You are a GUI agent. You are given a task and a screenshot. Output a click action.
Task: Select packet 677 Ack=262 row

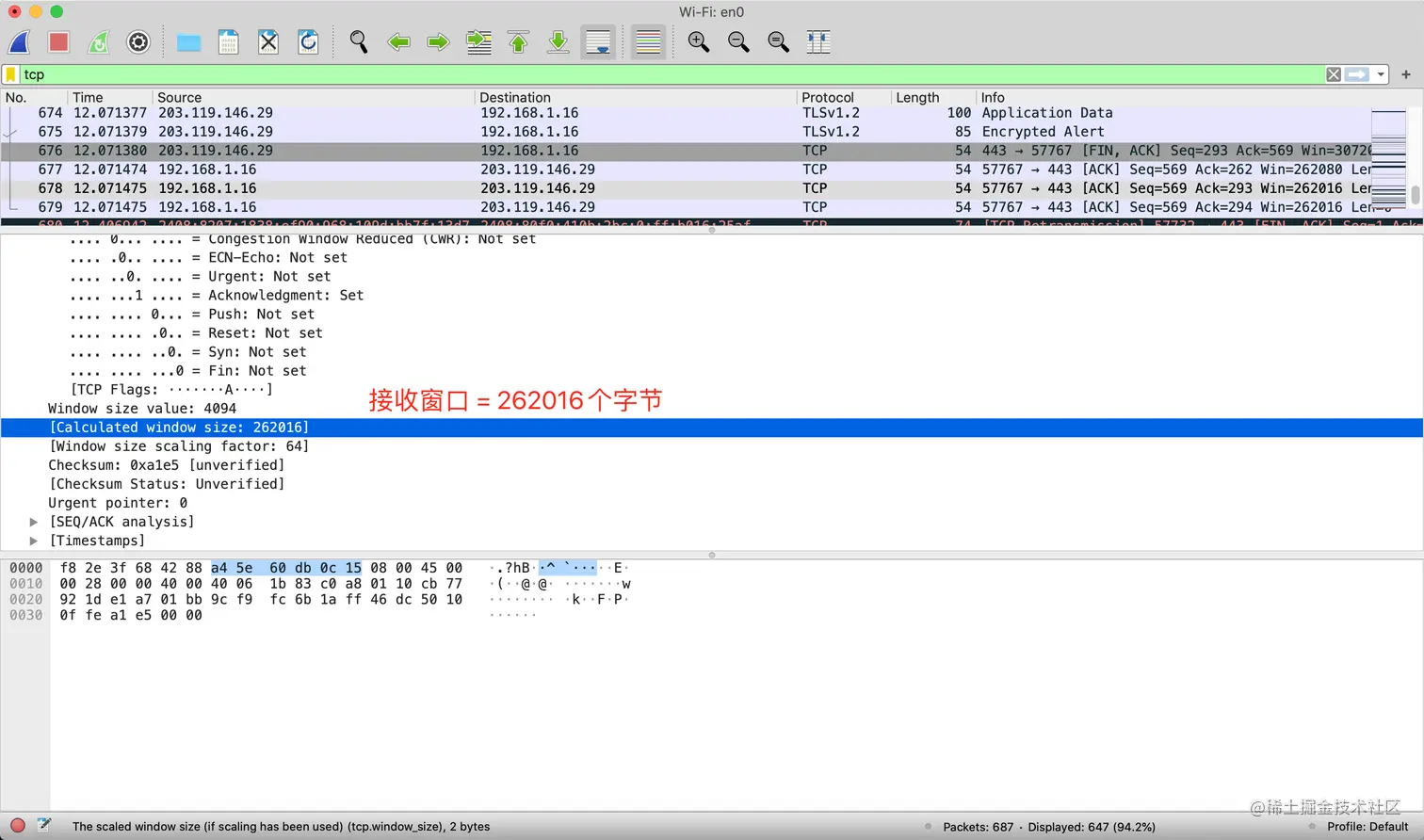[x=686, y=170]
